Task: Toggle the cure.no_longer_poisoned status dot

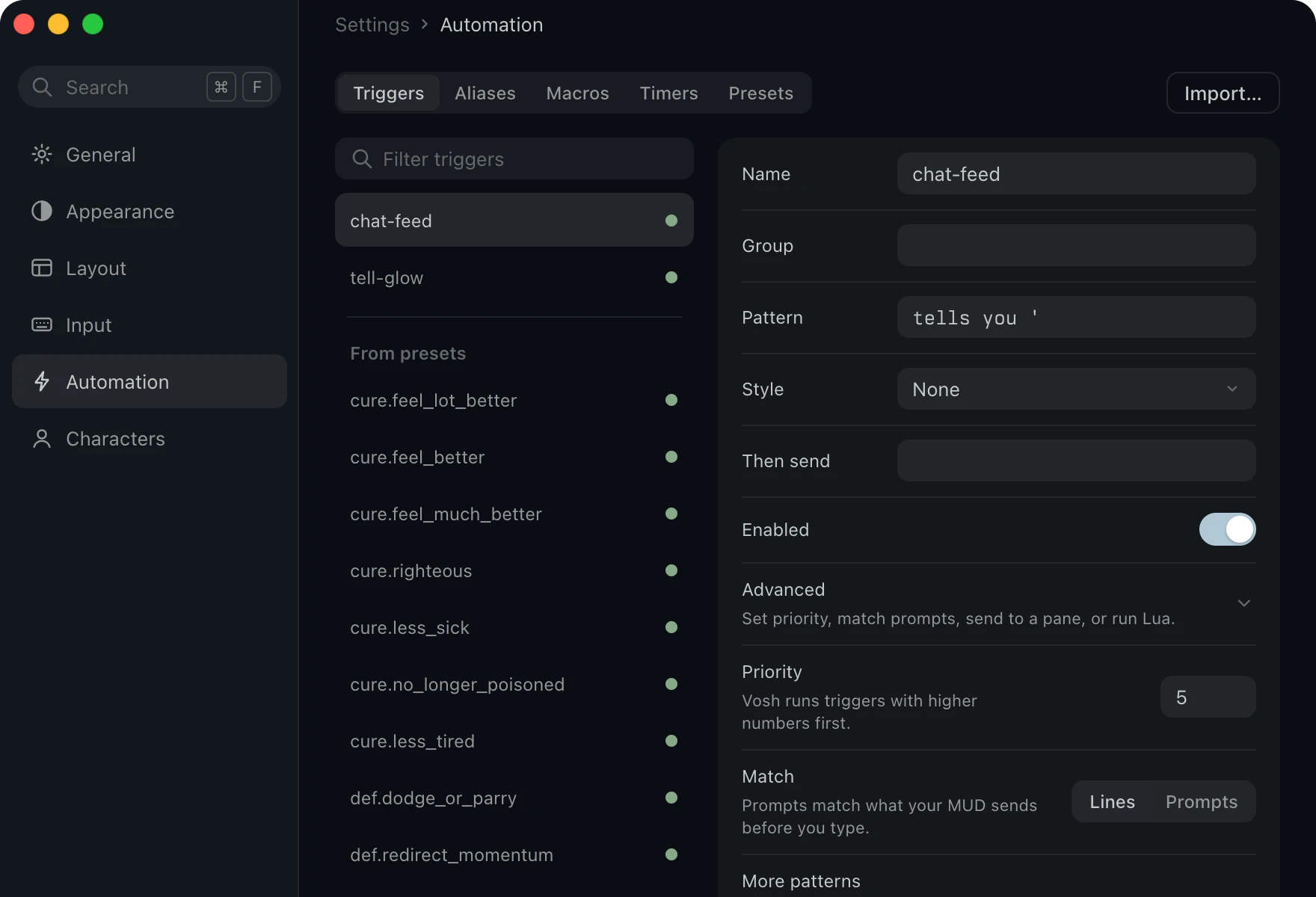Action: 671,684
